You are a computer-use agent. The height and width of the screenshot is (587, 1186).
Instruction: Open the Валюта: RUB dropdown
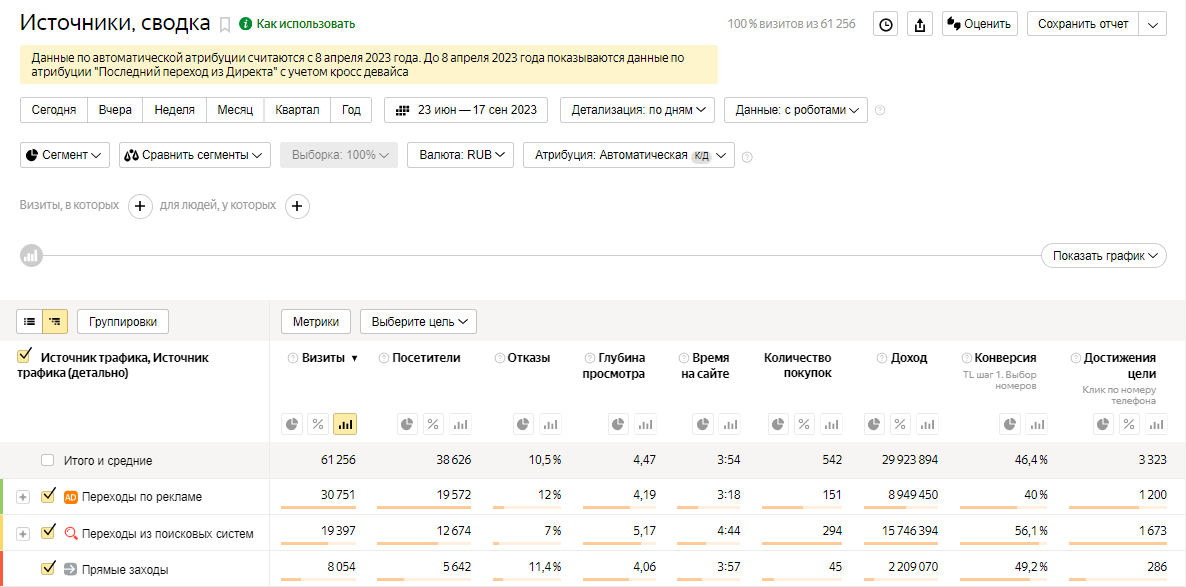(x=461, y=155)
